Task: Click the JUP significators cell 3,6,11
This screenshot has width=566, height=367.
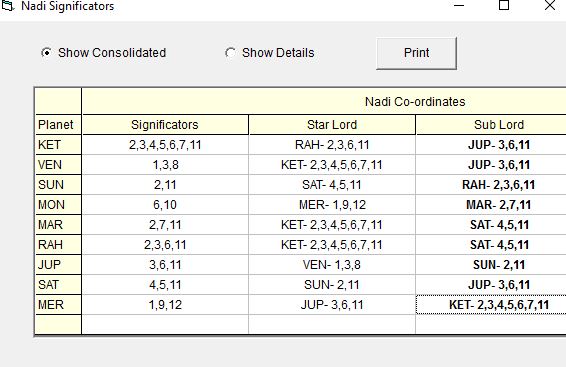Action: (165, 265)
